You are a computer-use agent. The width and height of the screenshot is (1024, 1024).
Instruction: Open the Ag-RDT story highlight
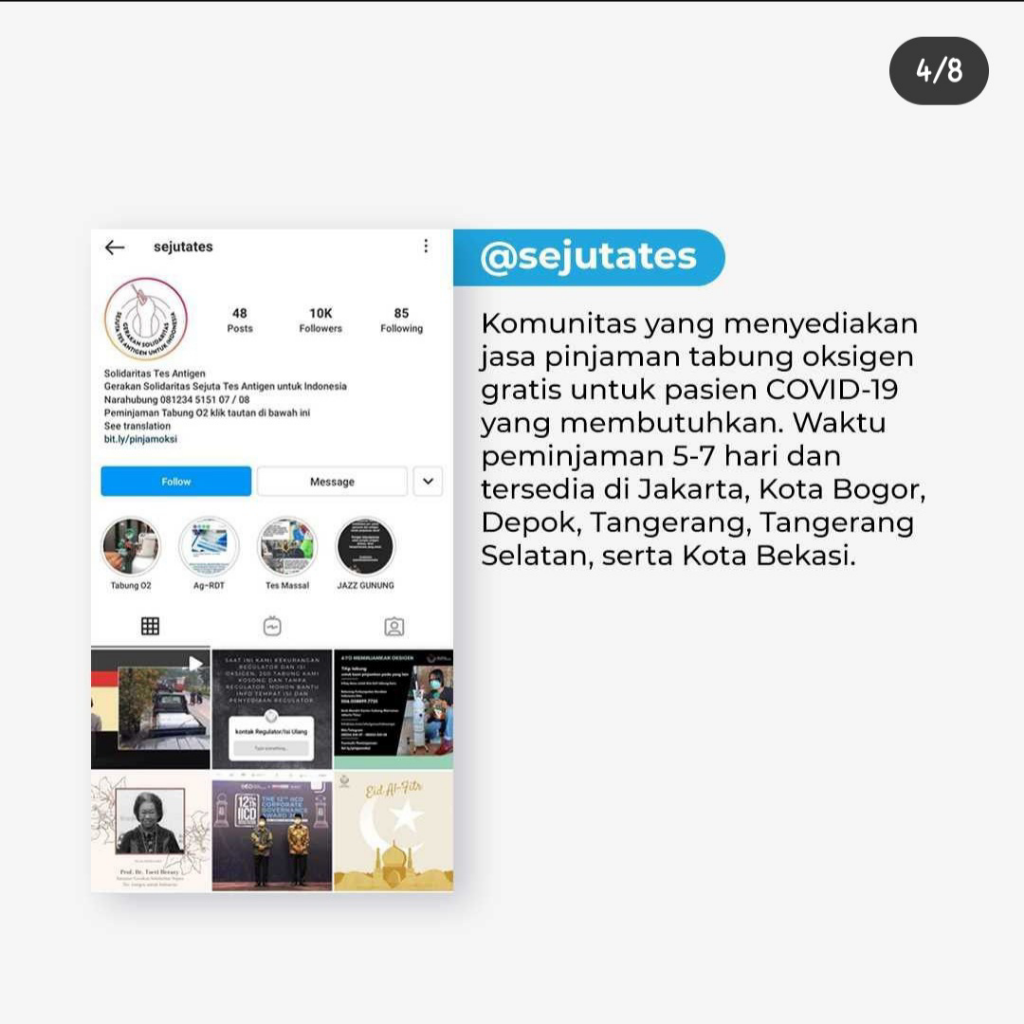point(209,546)
